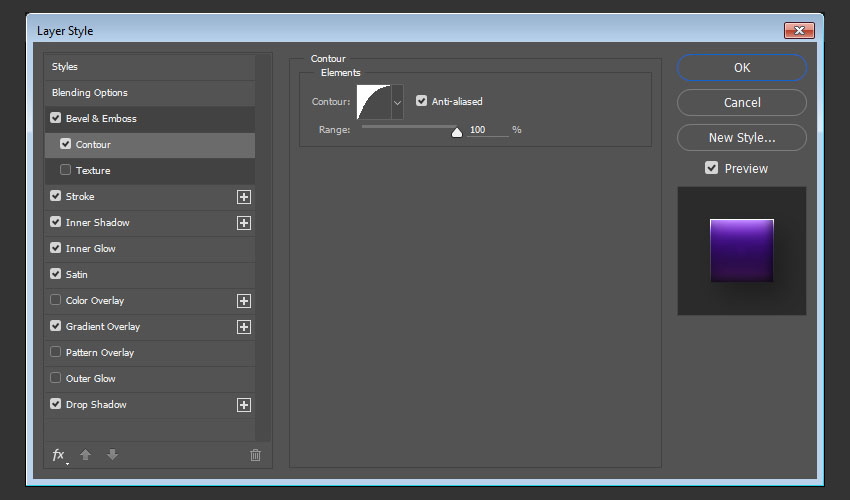This screenshot has height=500, width=850.
Task: Click the Range percentage input field
Action: pos(486,130)
